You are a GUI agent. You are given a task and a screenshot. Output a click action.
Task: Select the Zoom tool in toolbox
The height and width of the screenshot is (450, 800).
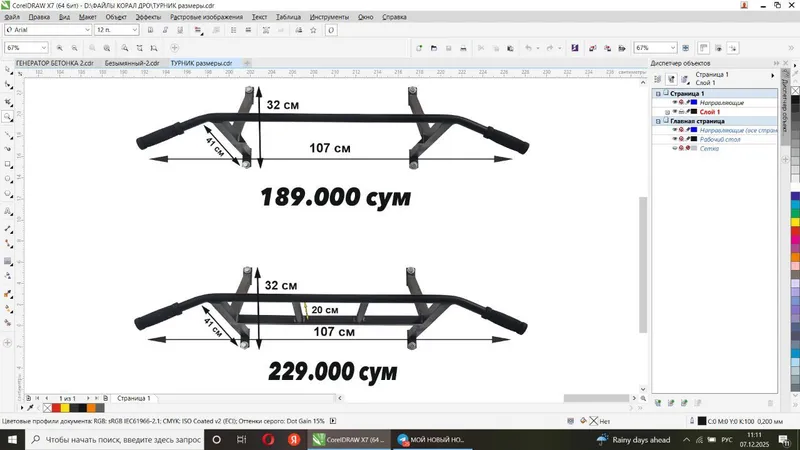8,117
